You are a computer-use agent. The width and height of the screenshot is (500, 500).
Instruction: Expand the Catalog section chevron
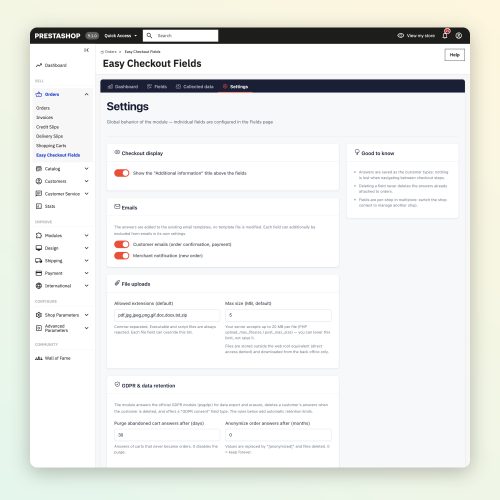86,169
